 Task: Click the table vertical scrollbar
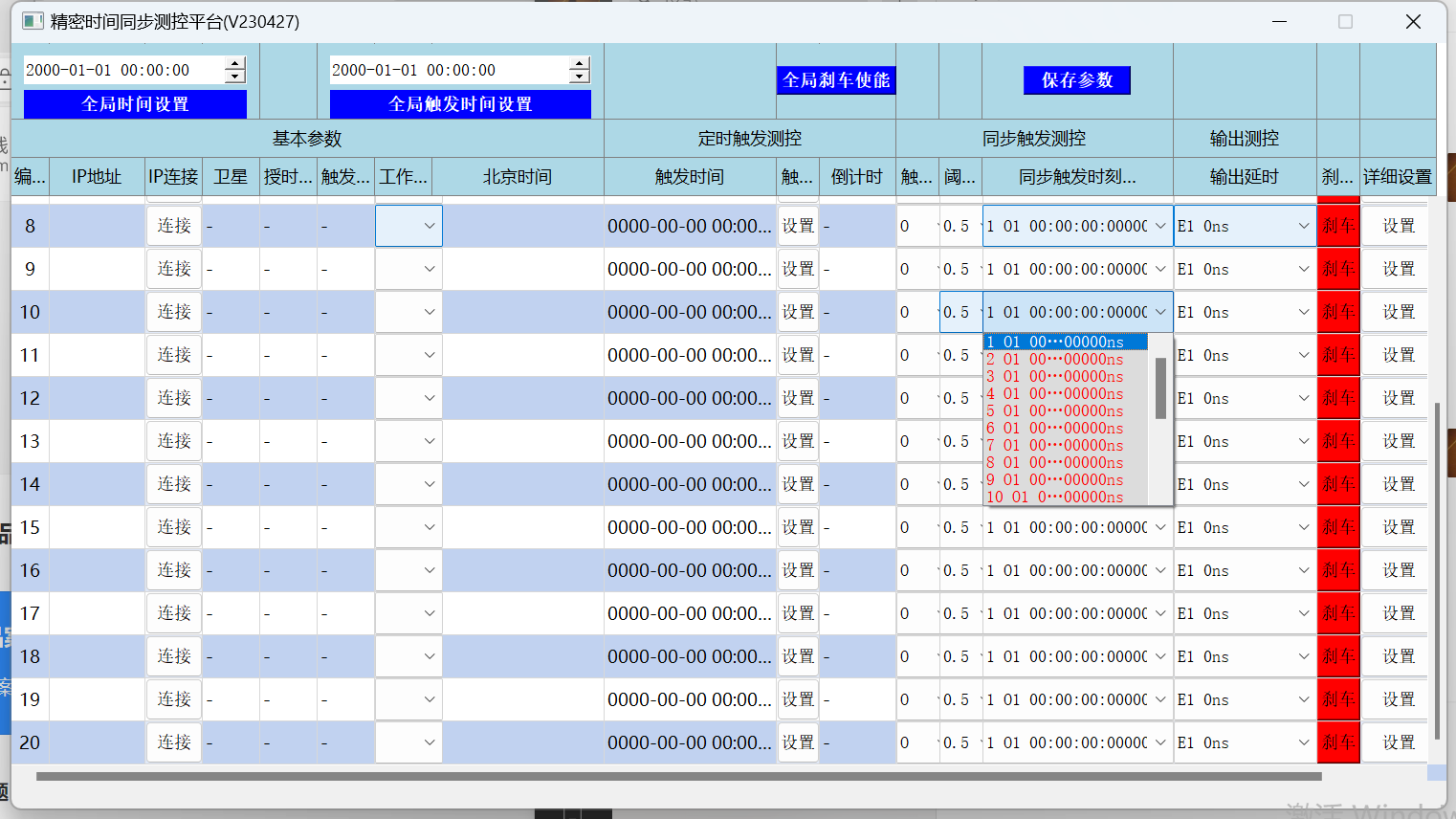tap(1436, 571)
